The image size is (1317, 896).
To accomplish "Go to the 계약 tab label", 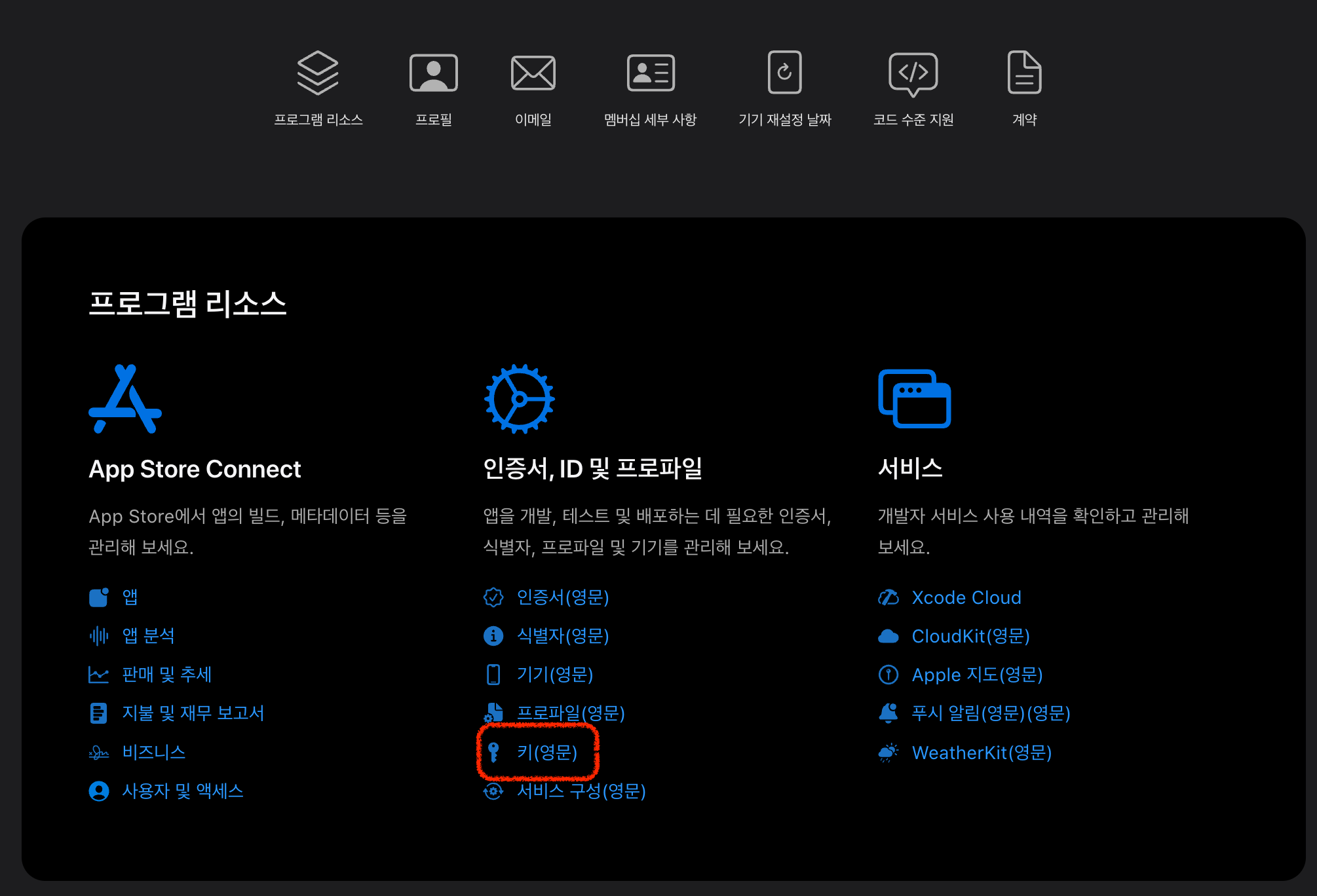I will coord(1025,119).
